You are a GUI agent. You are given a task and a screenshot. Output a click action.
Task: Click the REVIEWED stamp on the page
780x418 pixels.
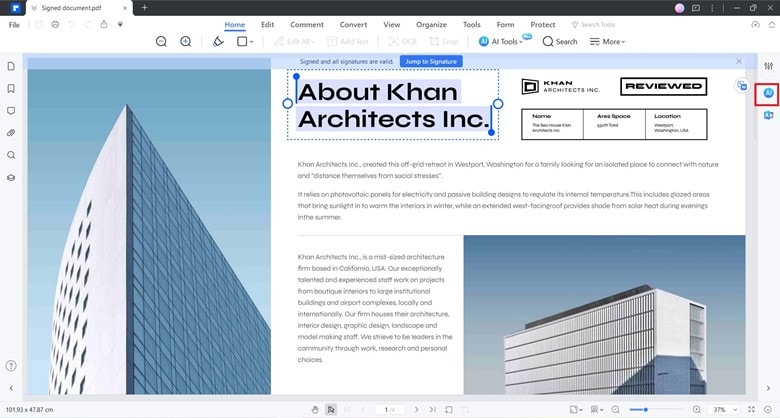[x=664, y=86]
